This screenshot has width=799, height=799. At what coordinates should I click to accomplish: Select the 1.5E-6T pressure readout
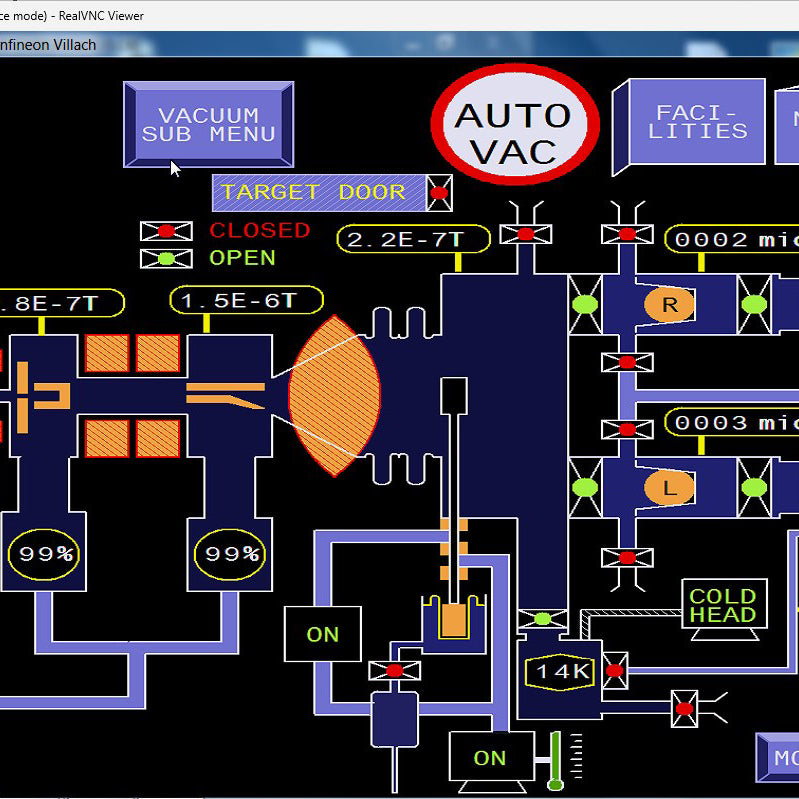tap(247, 300)
